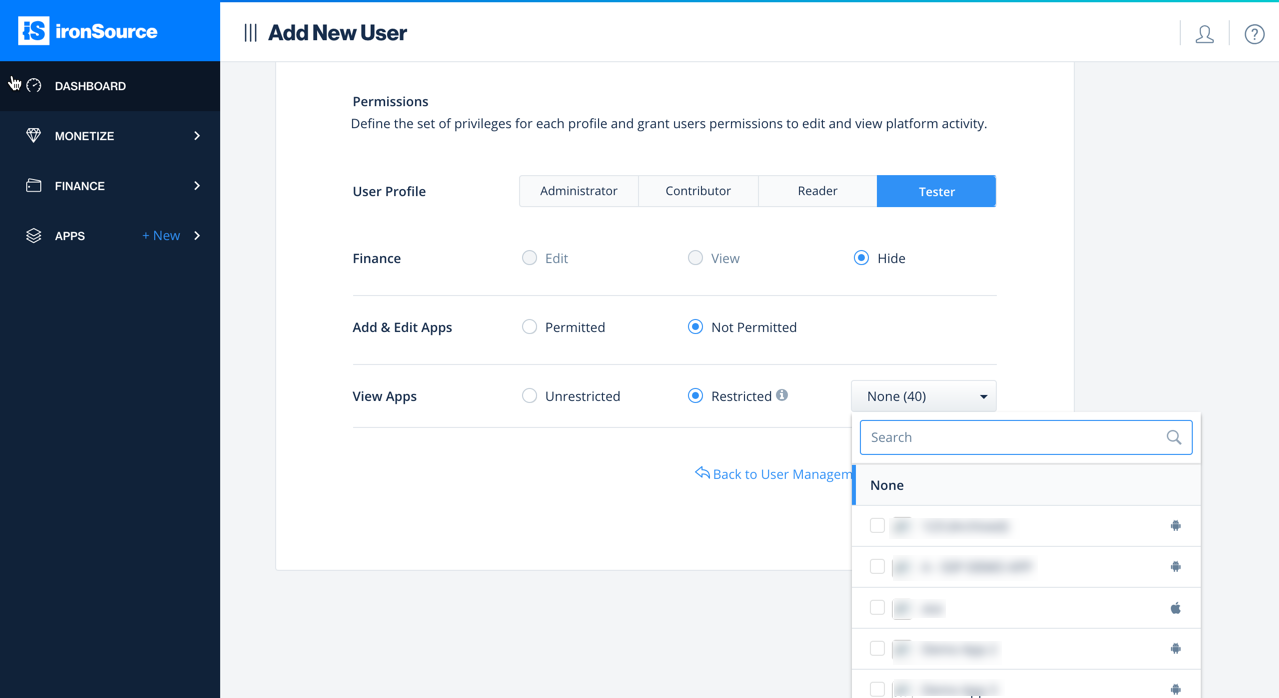Select the Monetize diamond icon in sidebar

click(x=33, y=135)
